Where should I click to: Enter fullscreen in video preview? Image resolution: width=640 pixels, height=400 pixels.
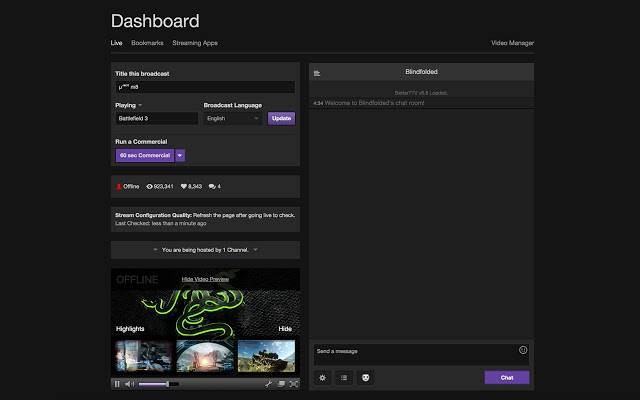click(x=293, y=383)
